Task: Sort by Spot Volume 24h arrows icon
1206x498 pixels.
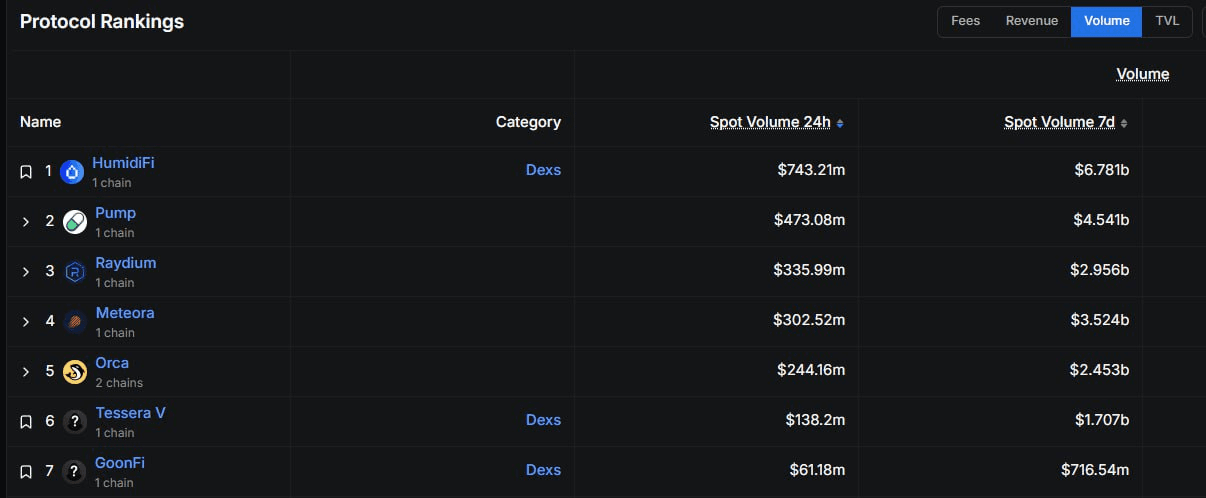Action: [840, 123]
